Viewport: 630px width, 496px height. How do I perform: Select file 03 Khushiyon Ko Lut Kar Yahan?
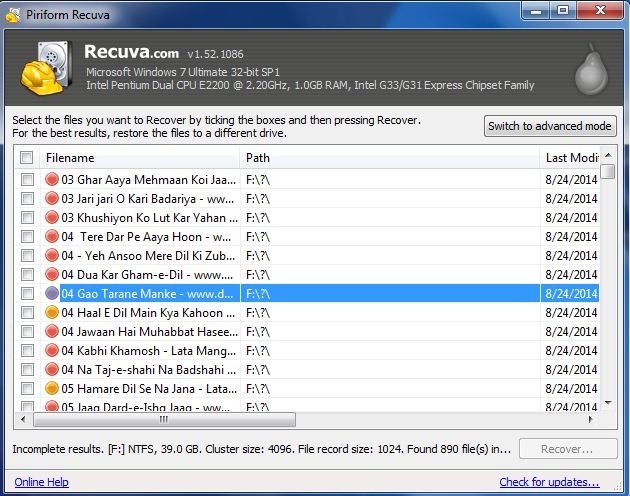pos(149,218)
